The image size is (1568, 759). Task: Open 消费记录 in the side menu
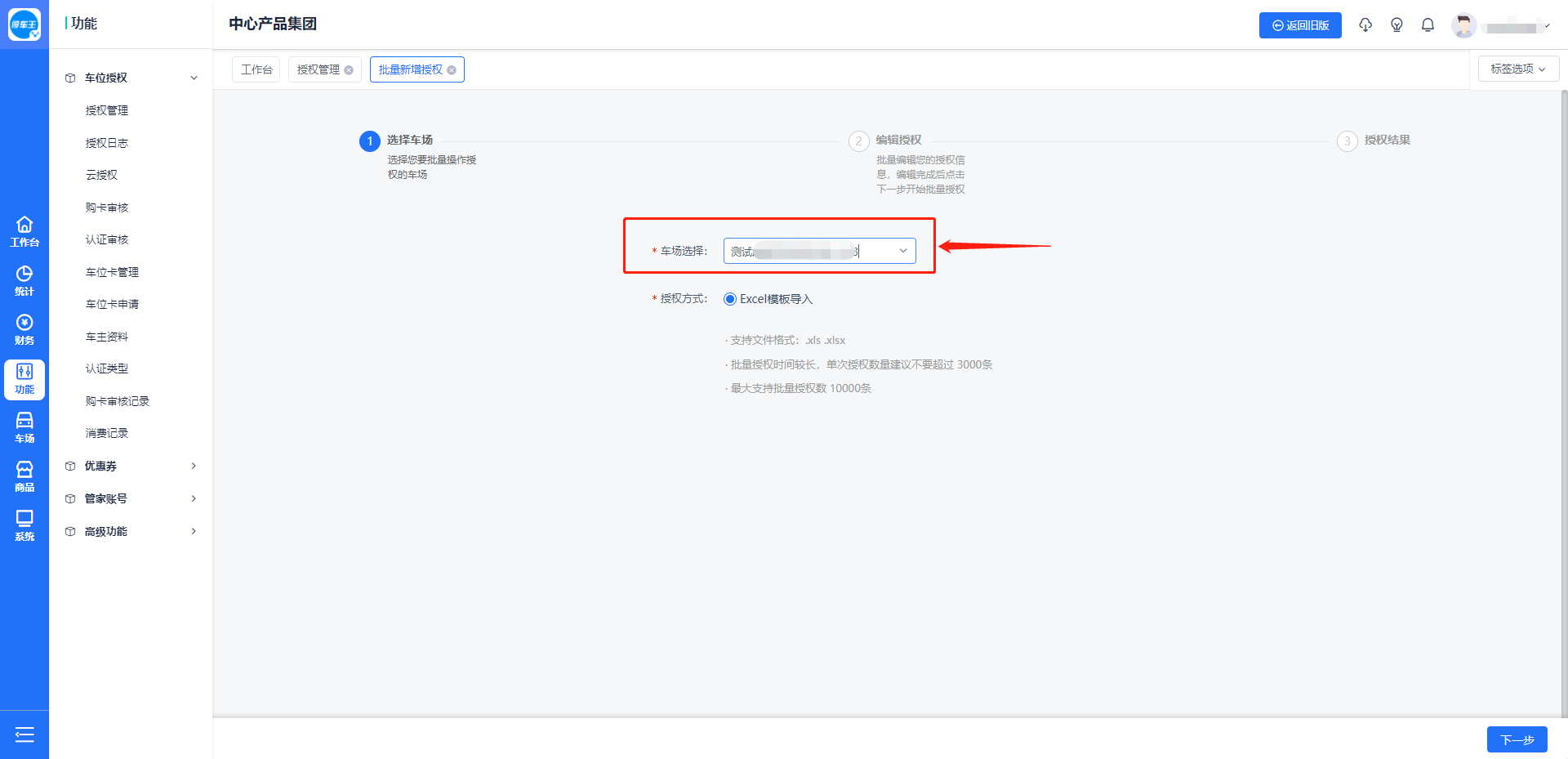coord(107,433)
